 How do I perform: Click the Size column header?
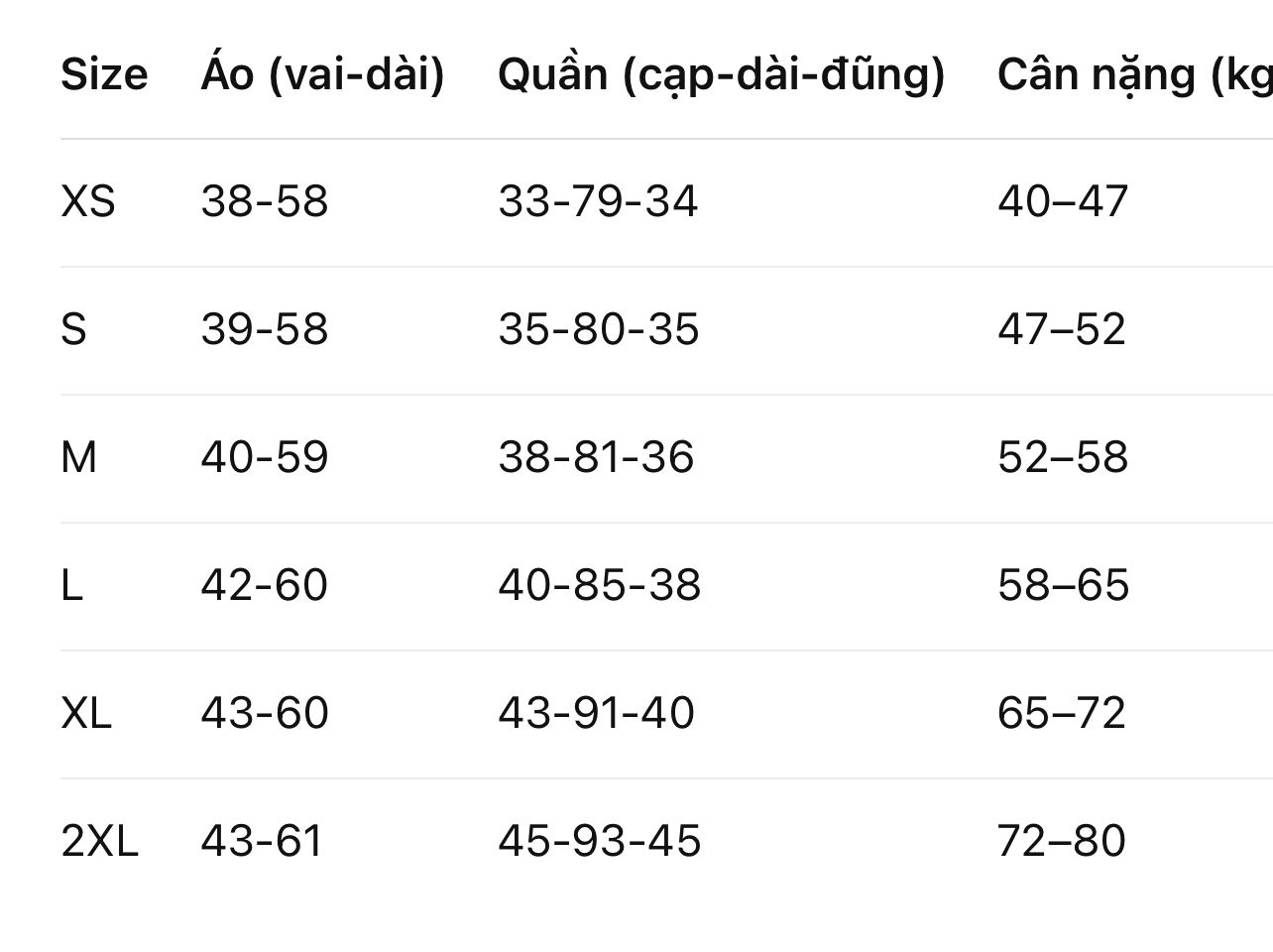(x=104, y=74)
